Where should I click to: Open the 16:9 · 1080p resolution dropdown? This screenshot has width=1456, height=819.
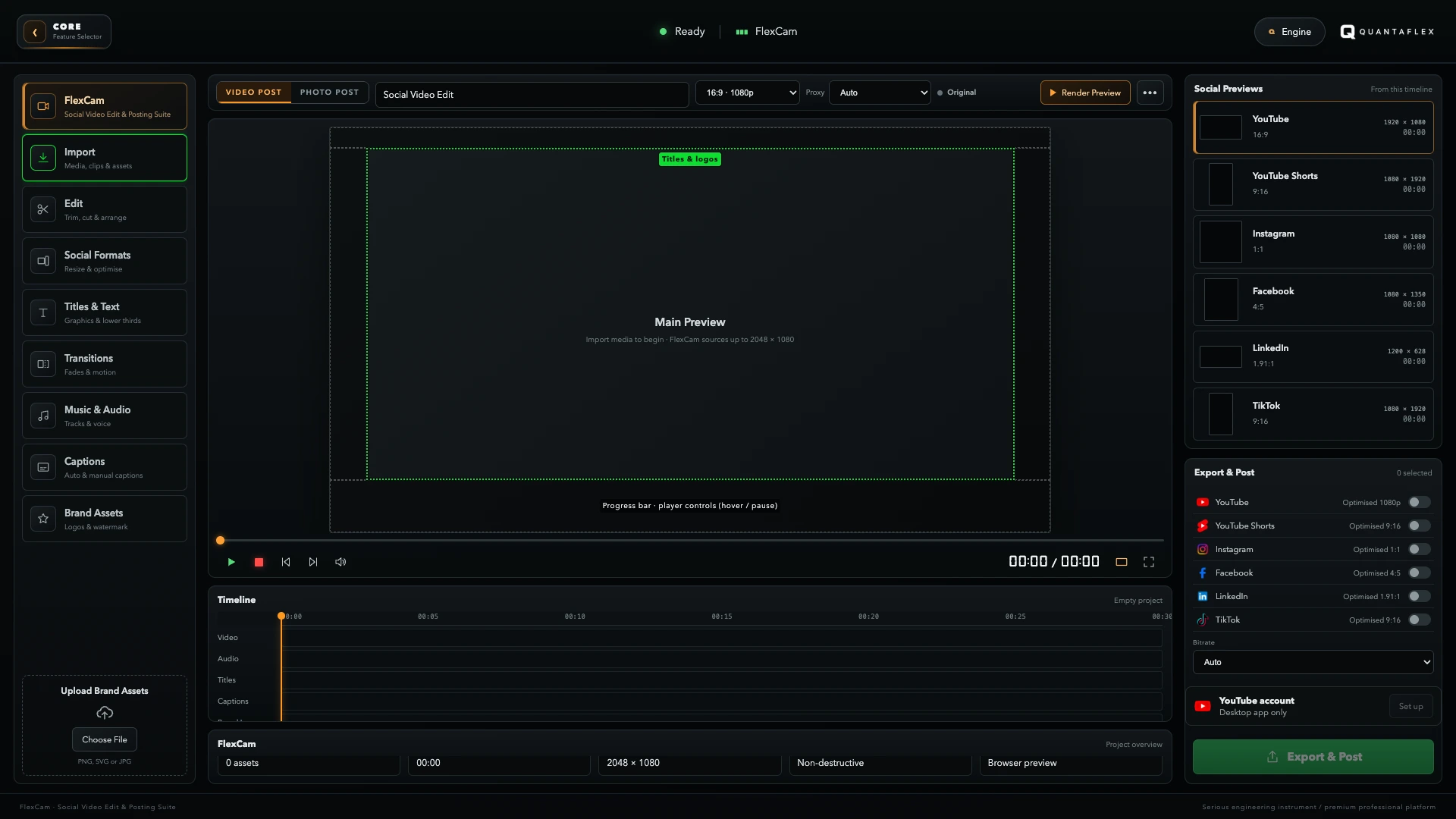tap(748, 93)
